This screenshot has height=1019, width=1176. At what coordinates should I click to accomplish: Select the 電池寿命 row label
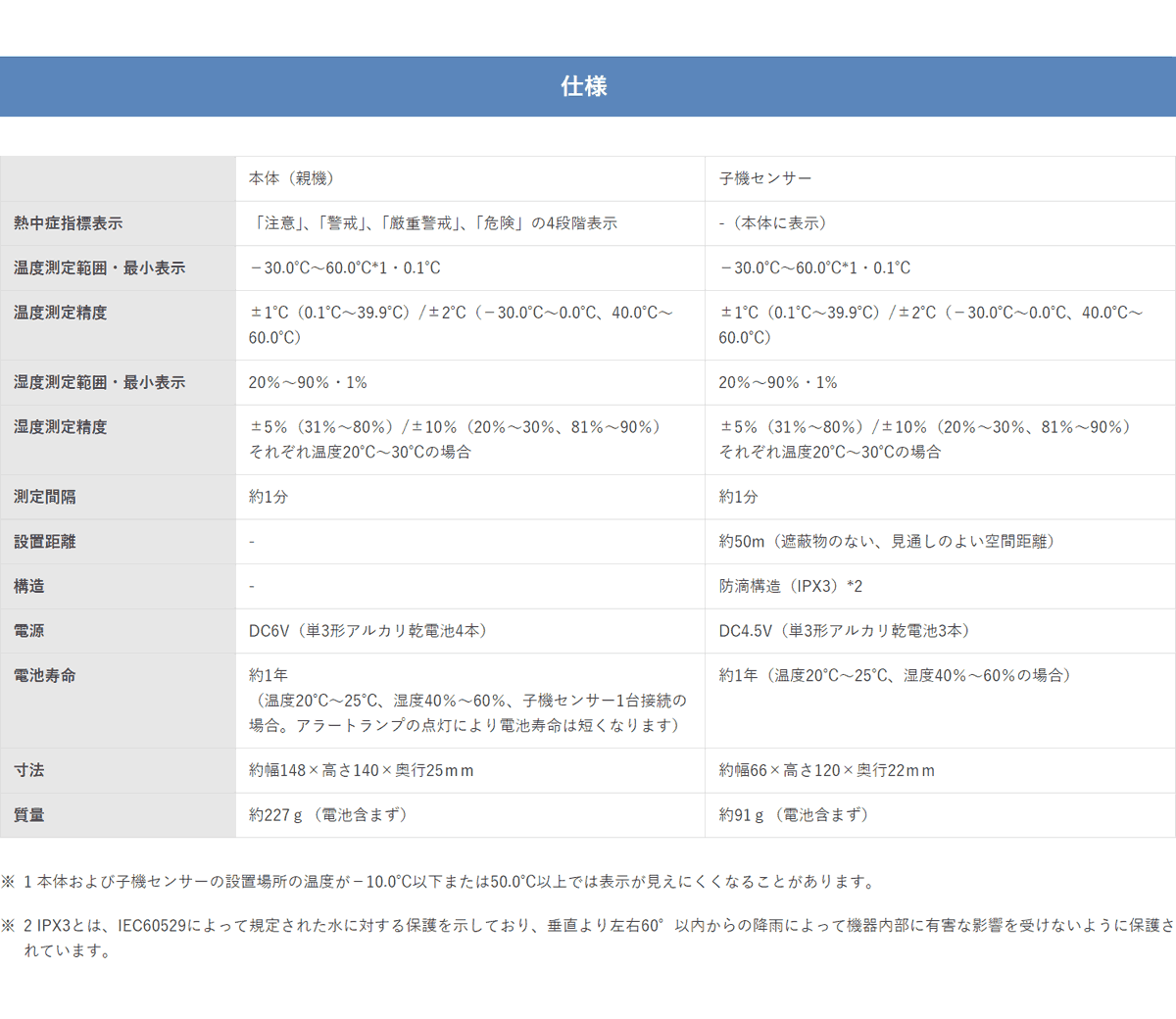[118, 701]
